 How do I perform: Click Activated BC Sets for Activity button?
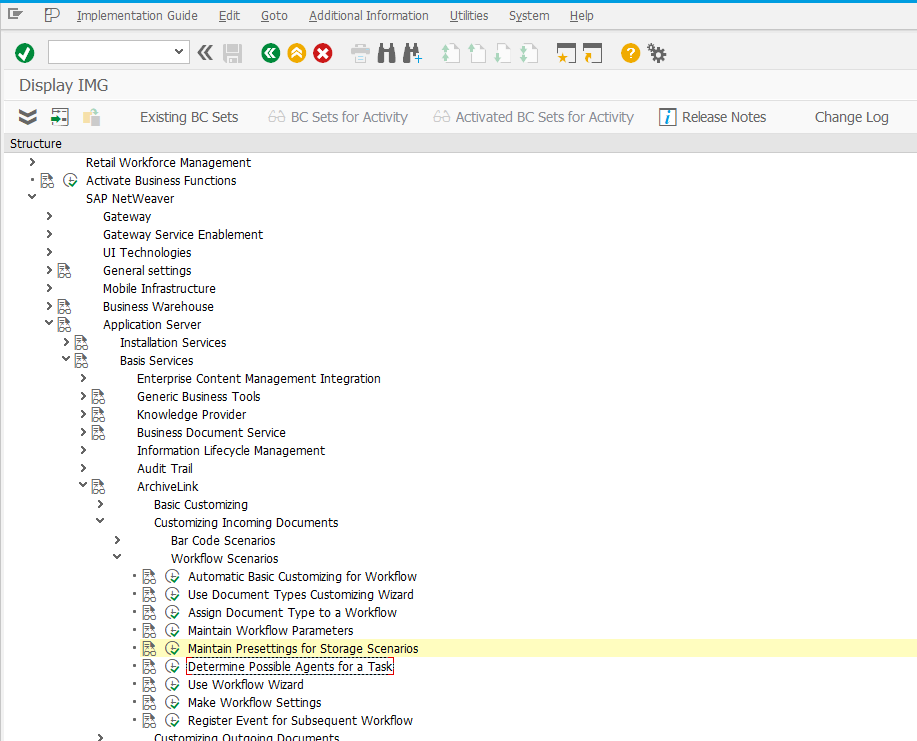(x=533, y=117)
